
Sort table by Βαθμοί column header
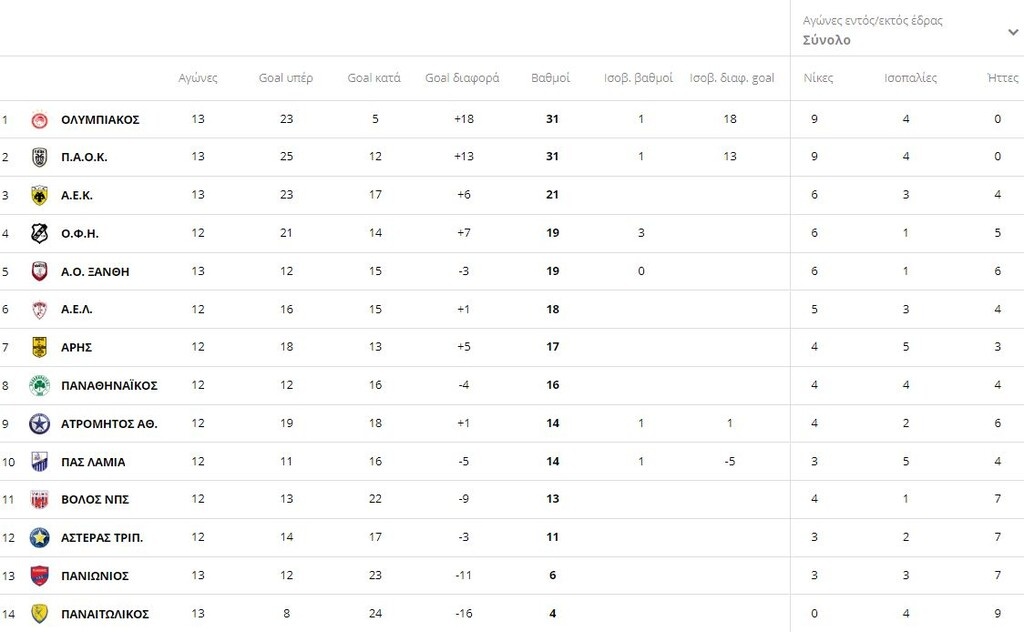tap(550, 78)
